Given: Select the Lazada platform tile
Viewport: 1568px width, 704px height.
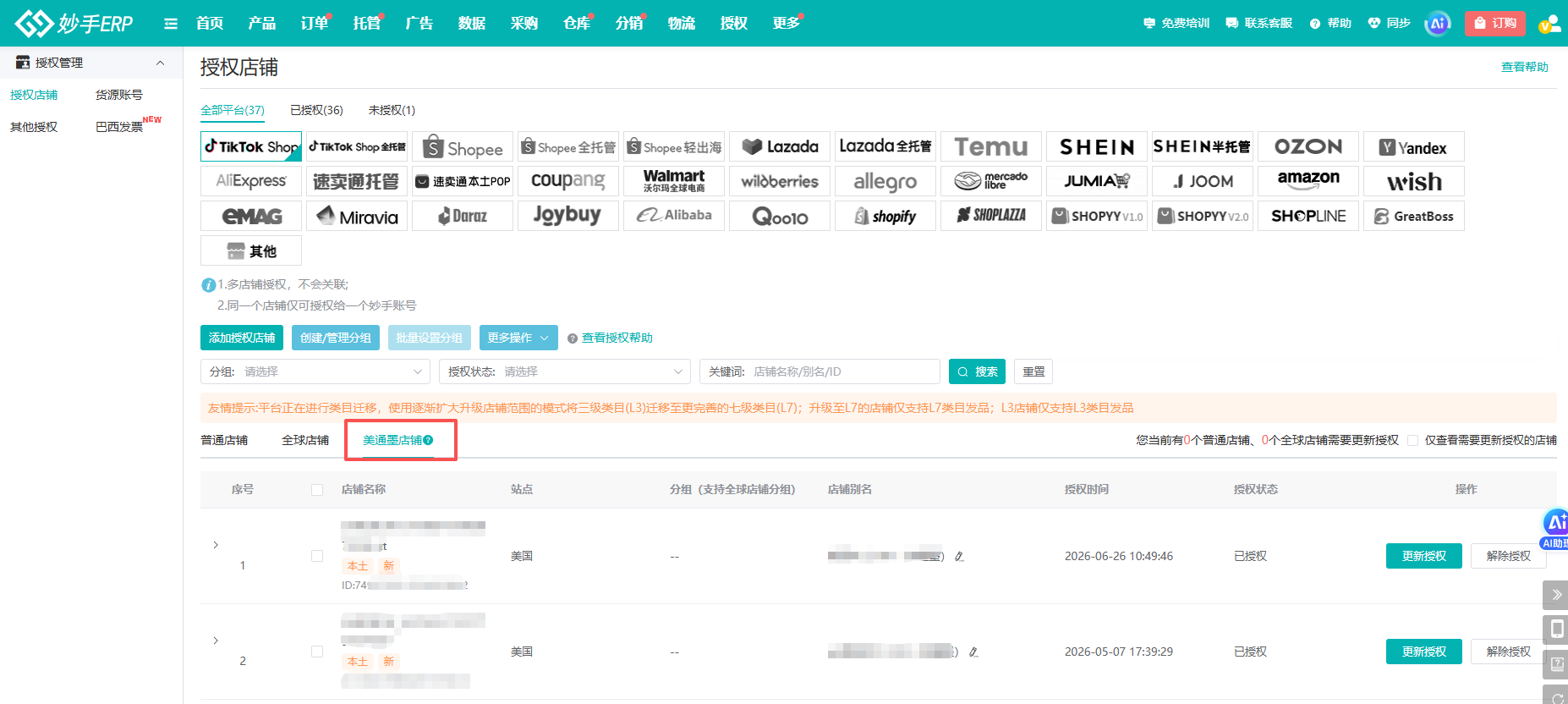Looking at the screenshot, I should (x=780, y=146).
